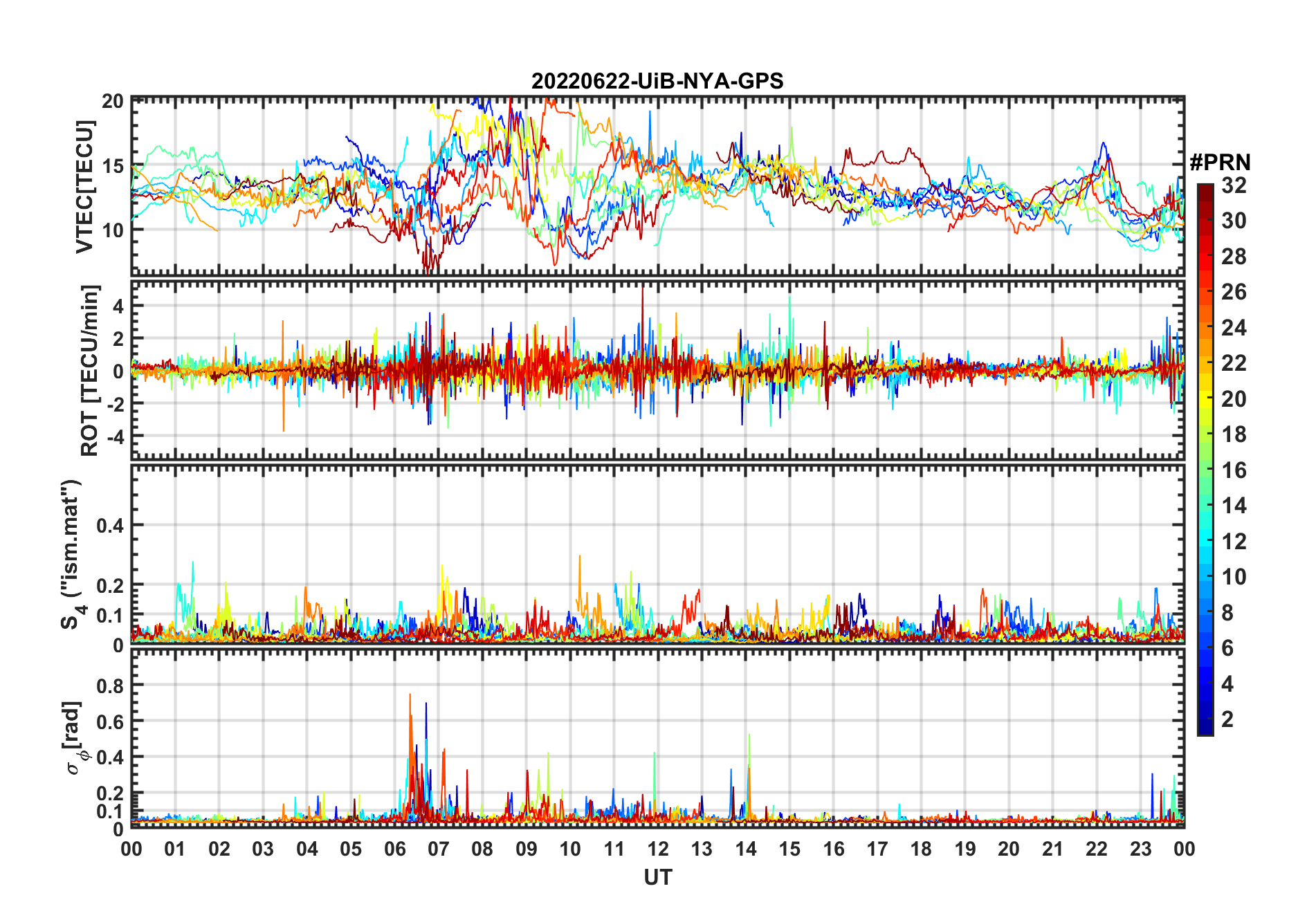Screen dimensions: 1316x920
Task: Click x-axis hour label 22
Action: 1097,849
